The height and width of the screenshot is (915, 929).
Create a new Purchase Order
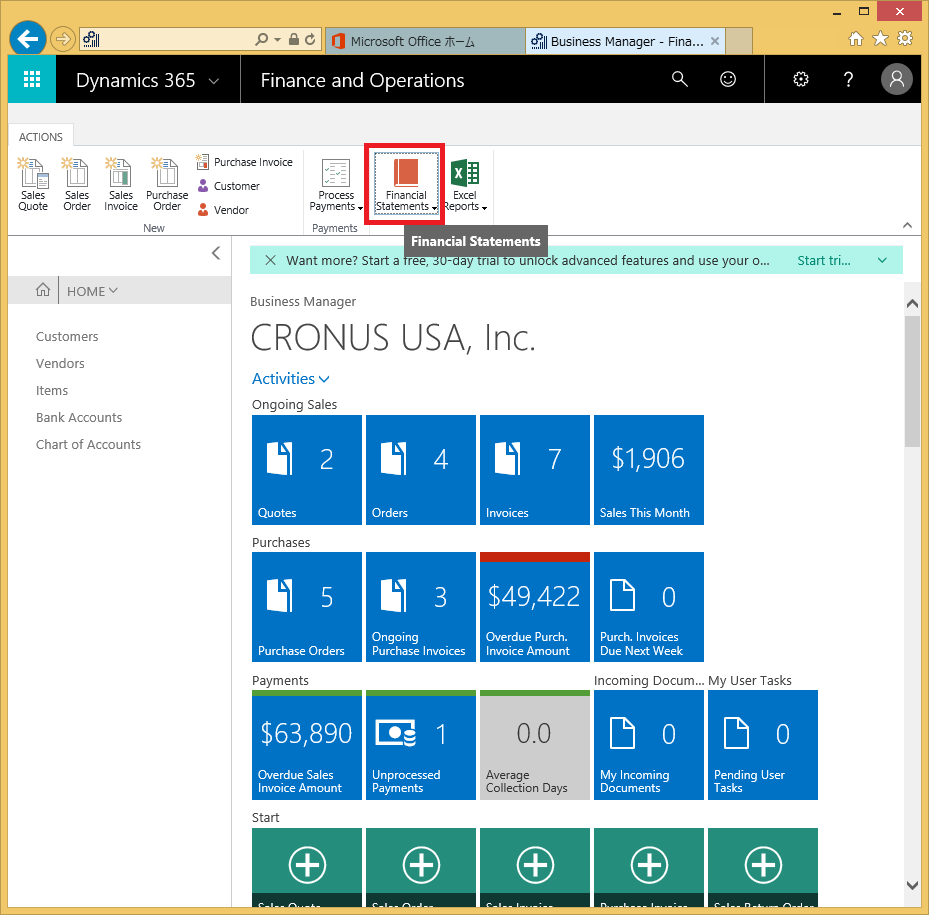coord(167,184)
